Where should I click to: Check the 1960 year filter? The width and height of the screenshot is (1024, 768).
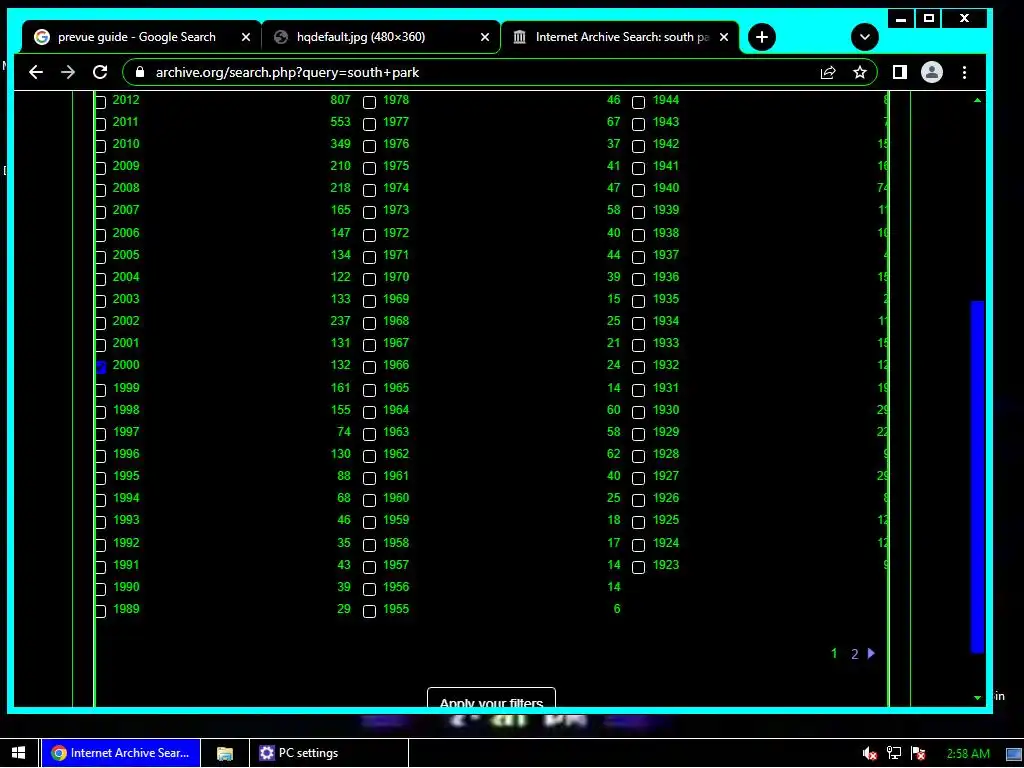[x=370, y=500]
